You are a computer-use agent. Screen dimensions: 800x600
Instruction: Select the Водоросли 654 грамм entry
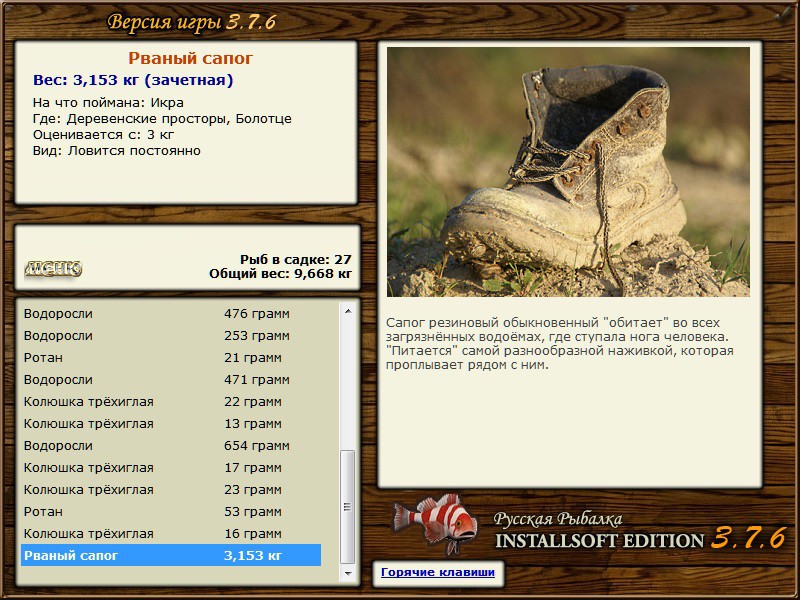(x=171, y=445)
